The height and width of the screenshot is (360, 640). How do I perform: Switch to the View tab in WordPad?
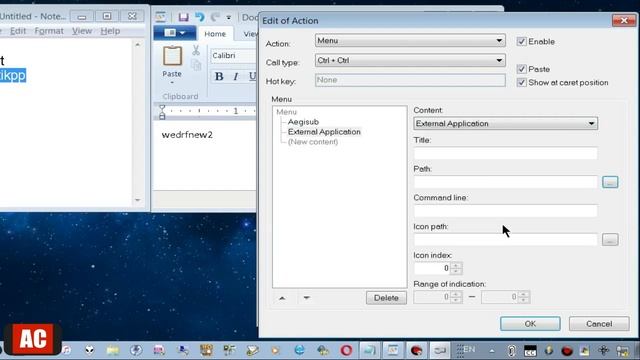(249, 34)
